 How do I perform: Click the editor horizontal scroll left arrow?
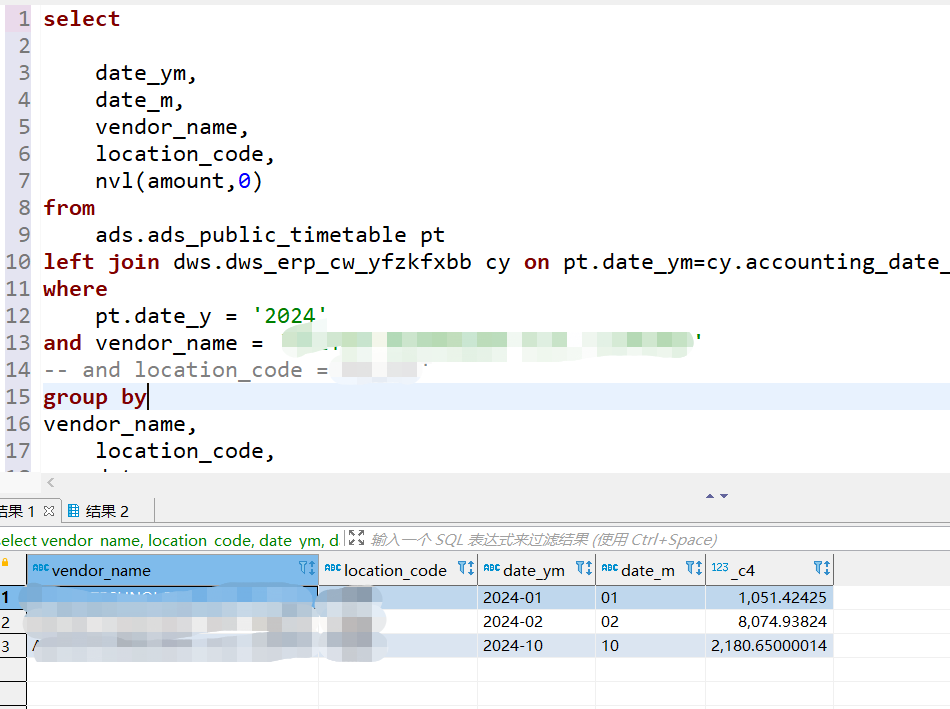(51, 482)
